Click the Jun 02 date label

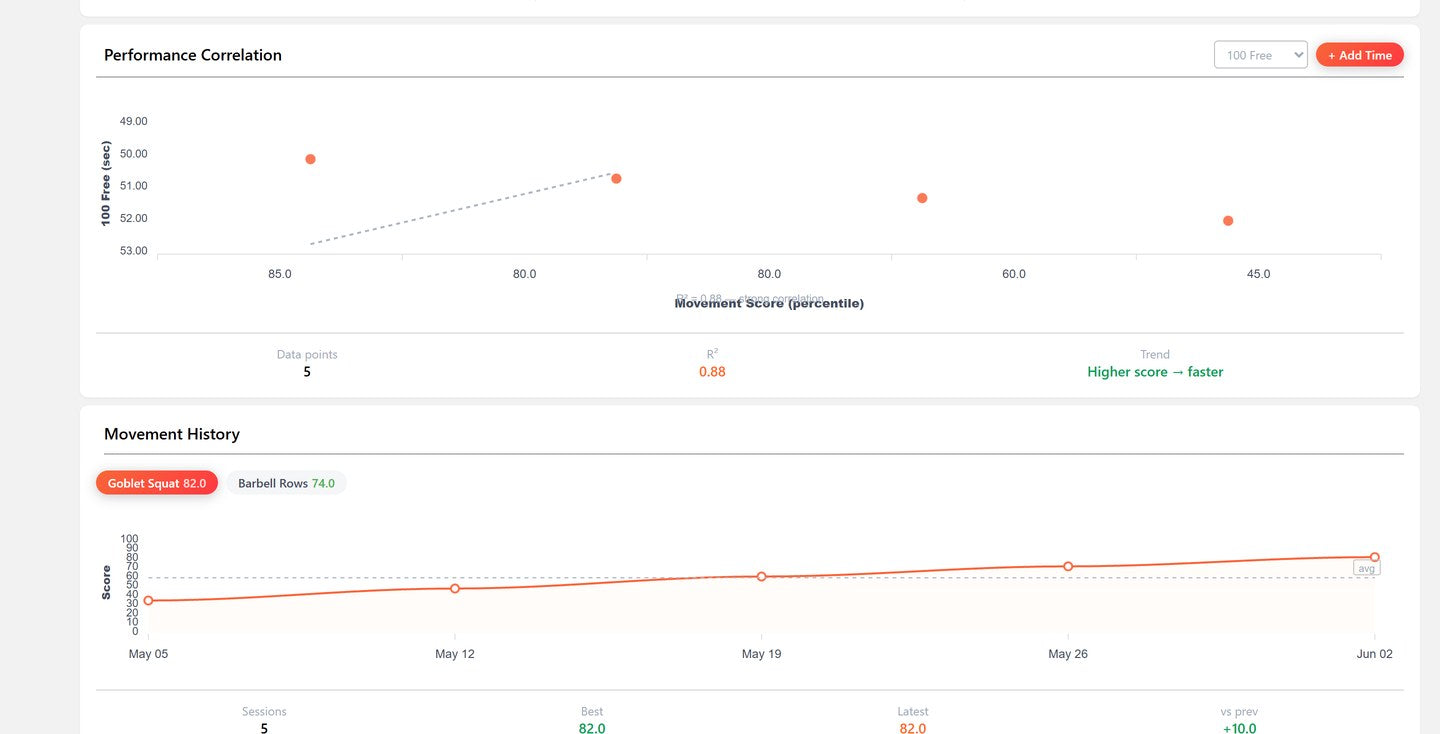[1373, 654]
